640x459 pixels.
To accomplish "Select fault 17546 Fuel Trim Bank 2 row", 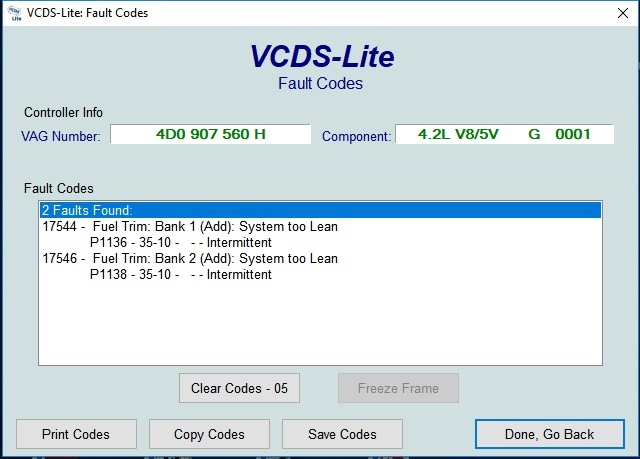I will point(320,258).
